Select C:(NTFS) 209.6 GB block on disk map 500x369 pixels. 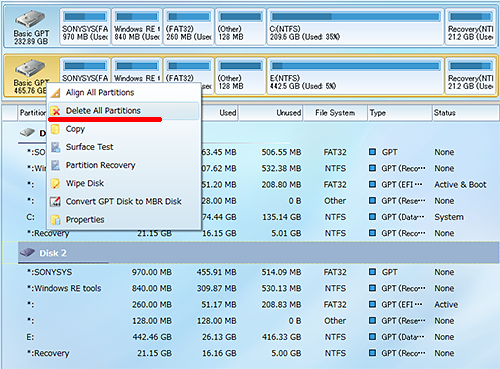(x=356, y=27)
